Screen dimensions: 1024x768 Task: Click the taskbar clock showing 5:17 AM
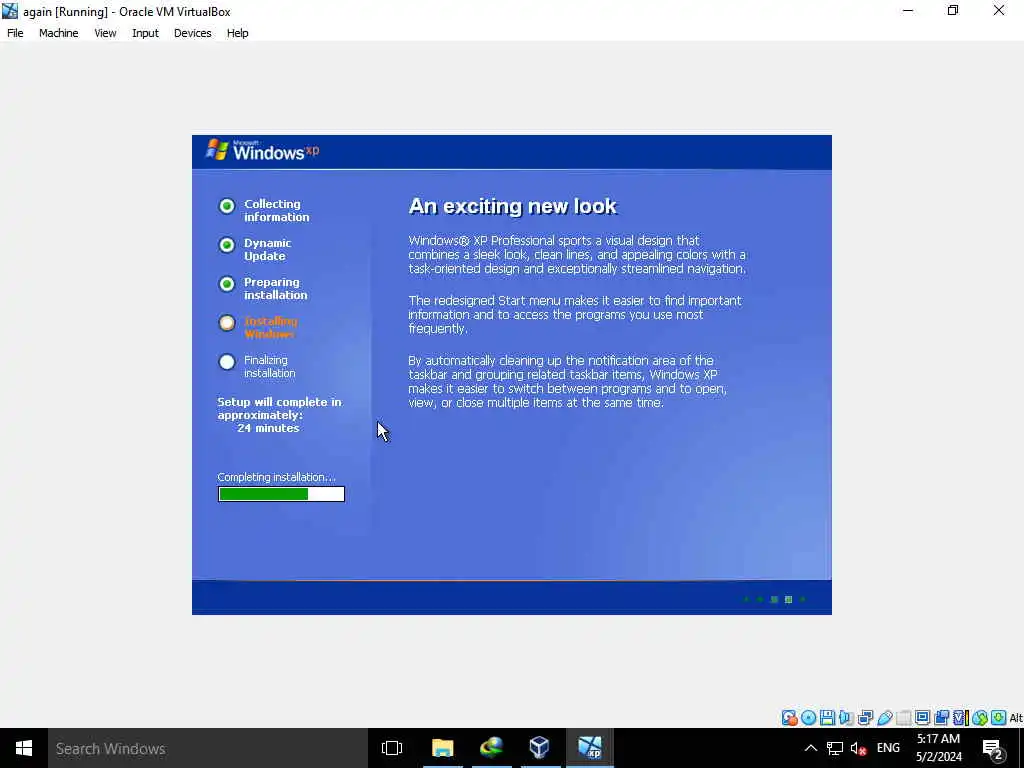[938, 748]
